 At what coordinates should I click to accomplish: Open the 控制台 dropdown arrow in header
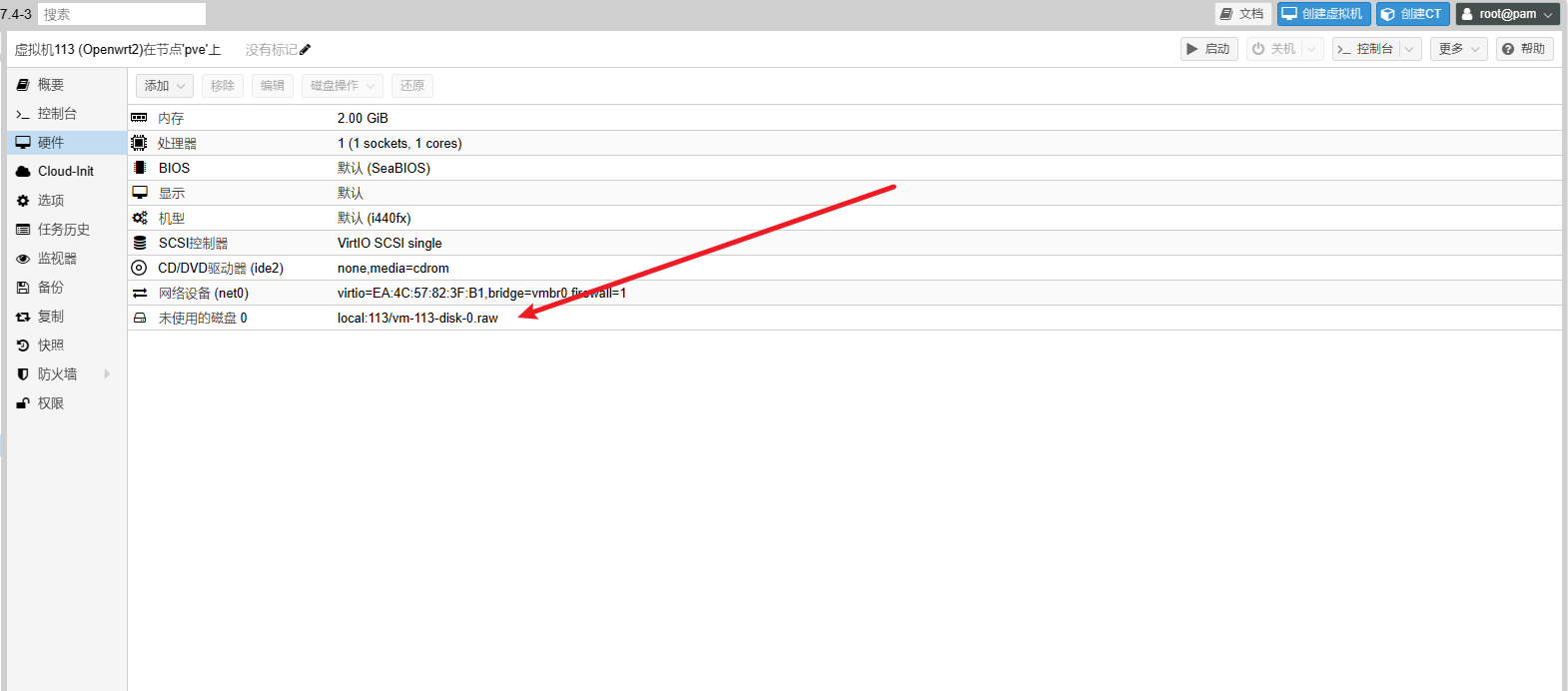tap(1409, 49)
